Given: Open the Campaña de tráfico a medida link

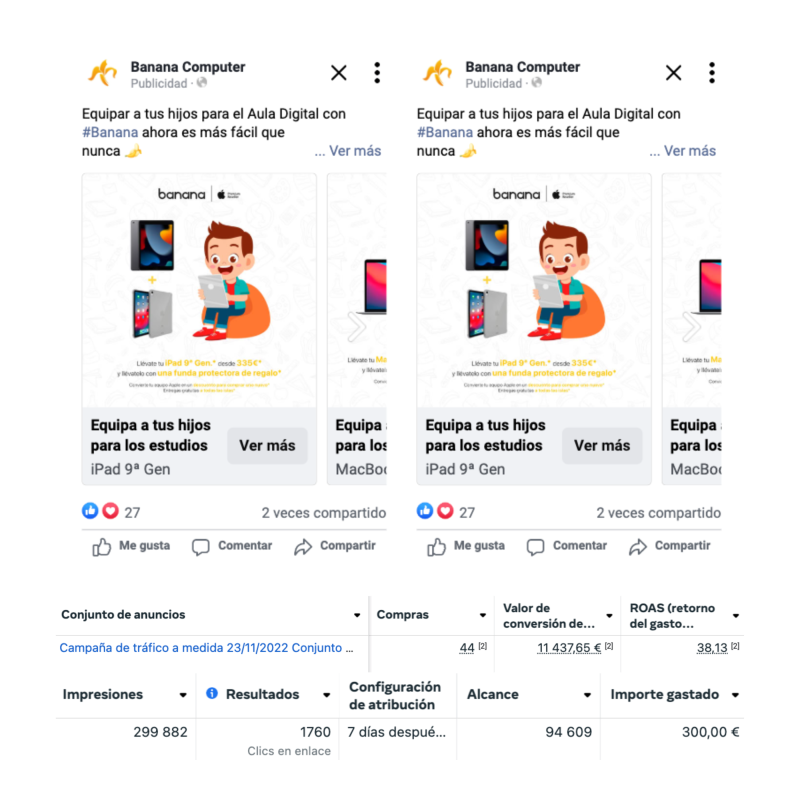Looking at the screenshot, I should point(206,648).
